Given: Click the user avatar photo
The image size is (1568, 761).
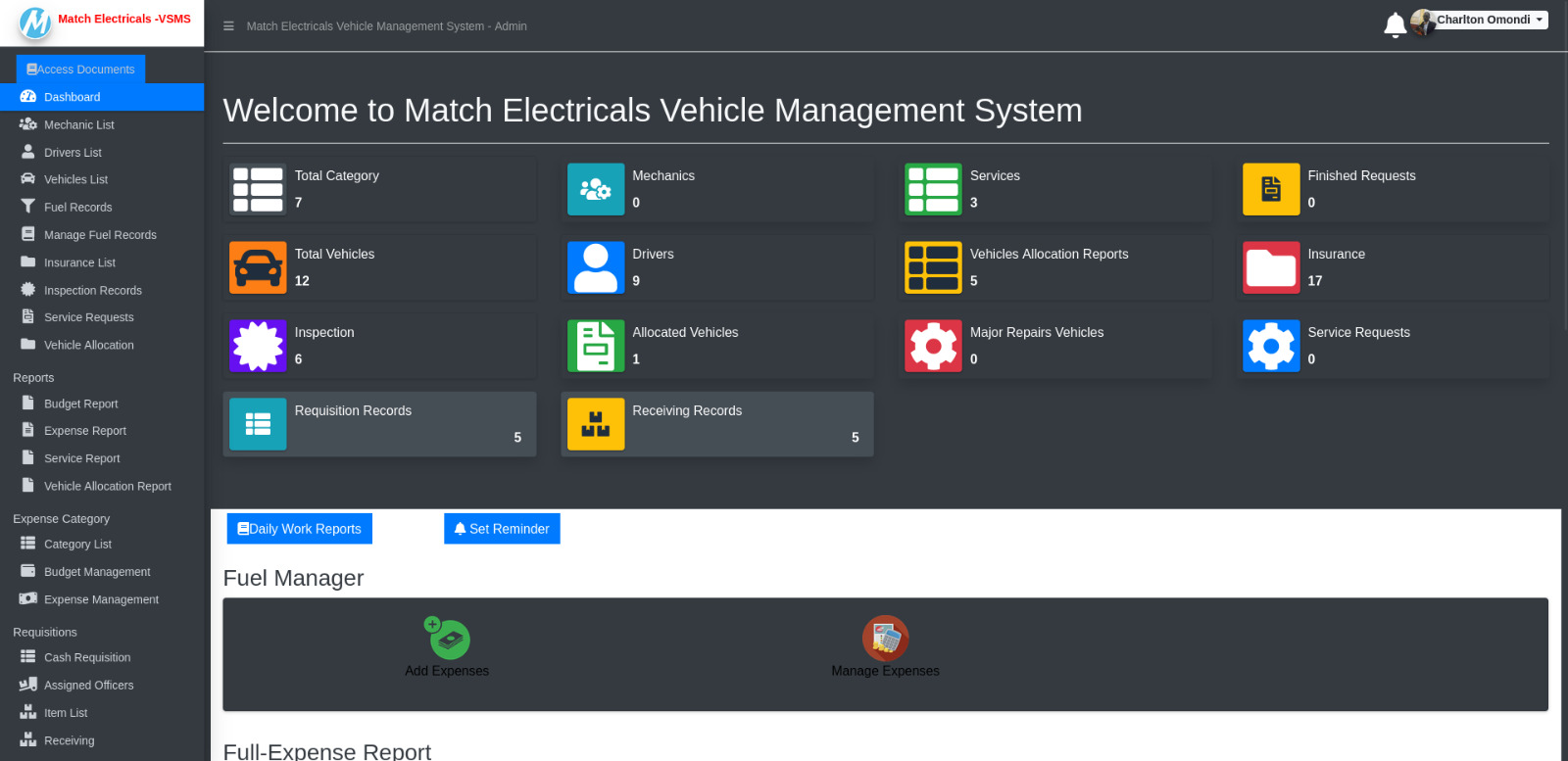Looking at the screenshot, I should (x=1423, y=22).
